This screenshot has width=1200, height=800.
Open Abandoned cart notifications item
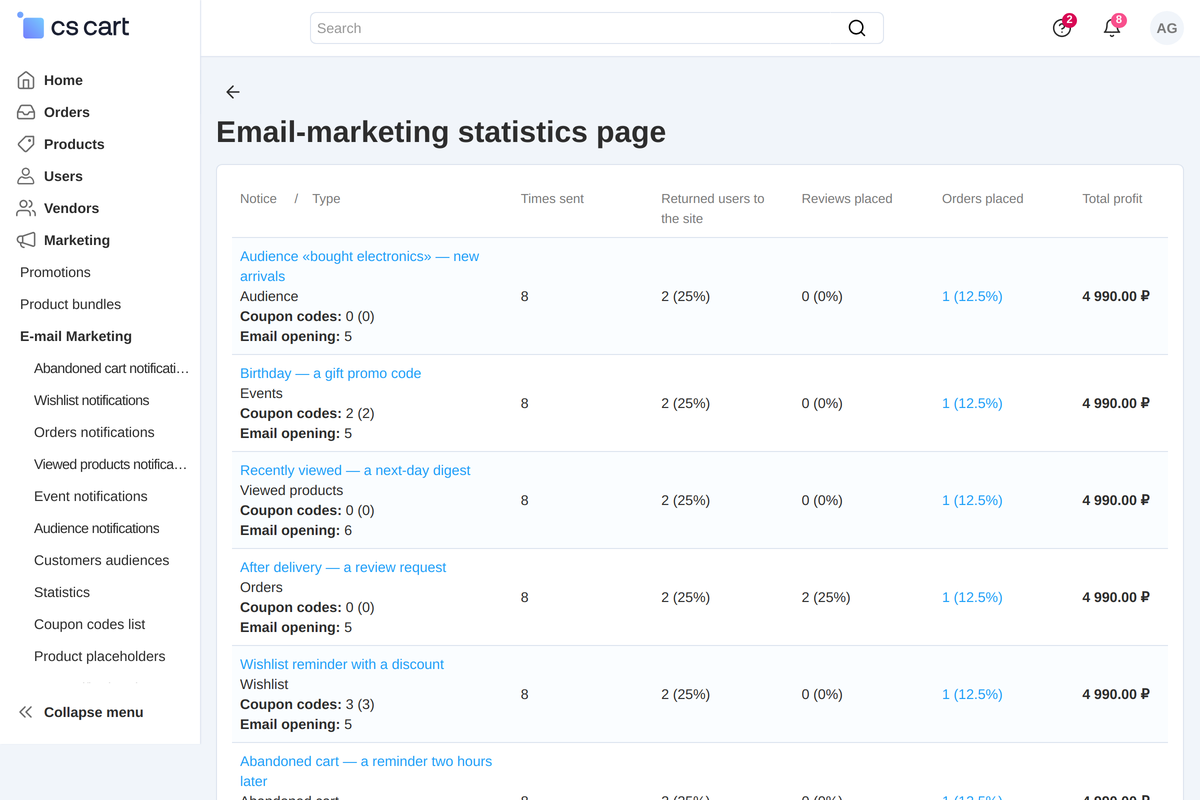(x=111, y=368)
